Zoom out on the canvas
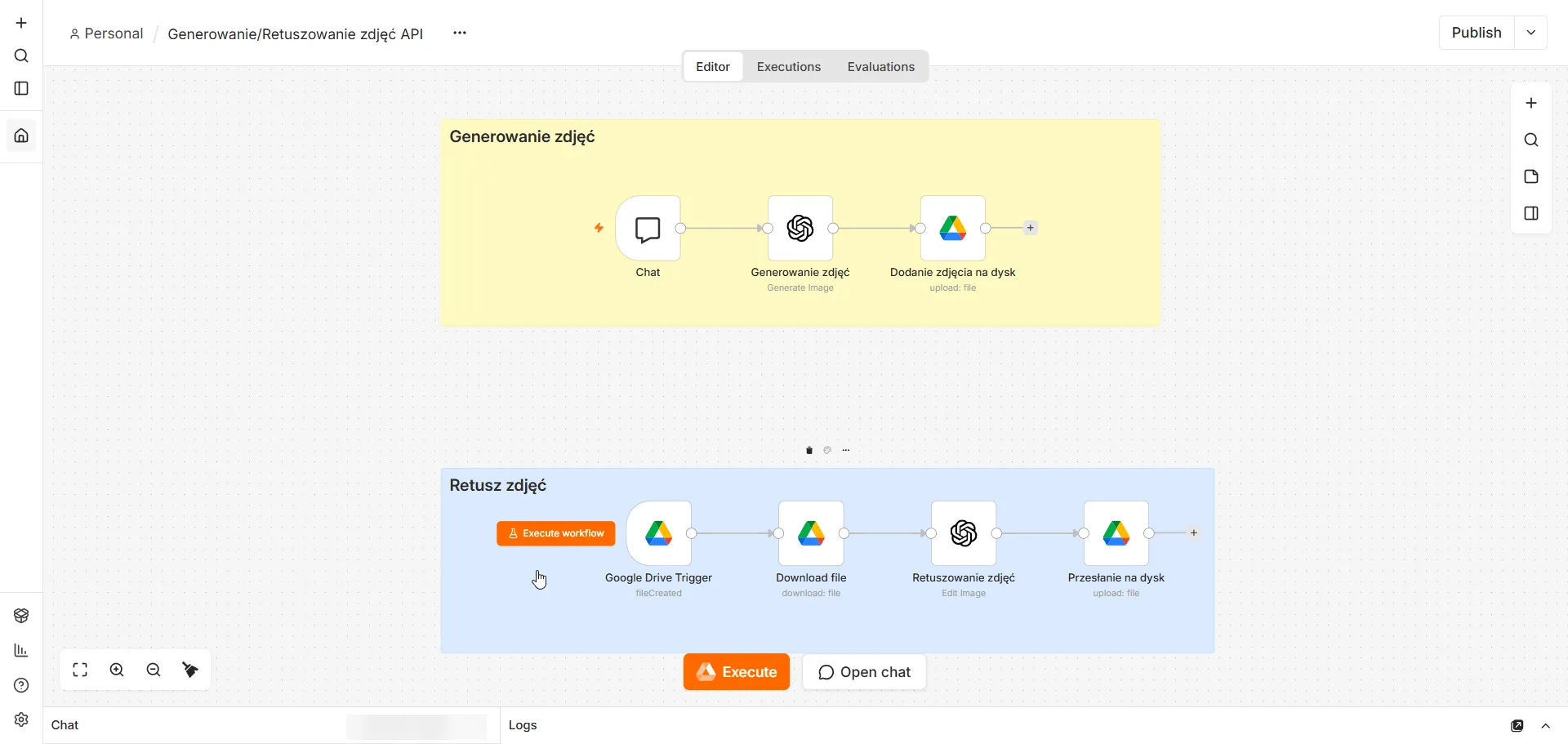The width and height of the screenshot is (1568, 744). [x=154, y=670]
